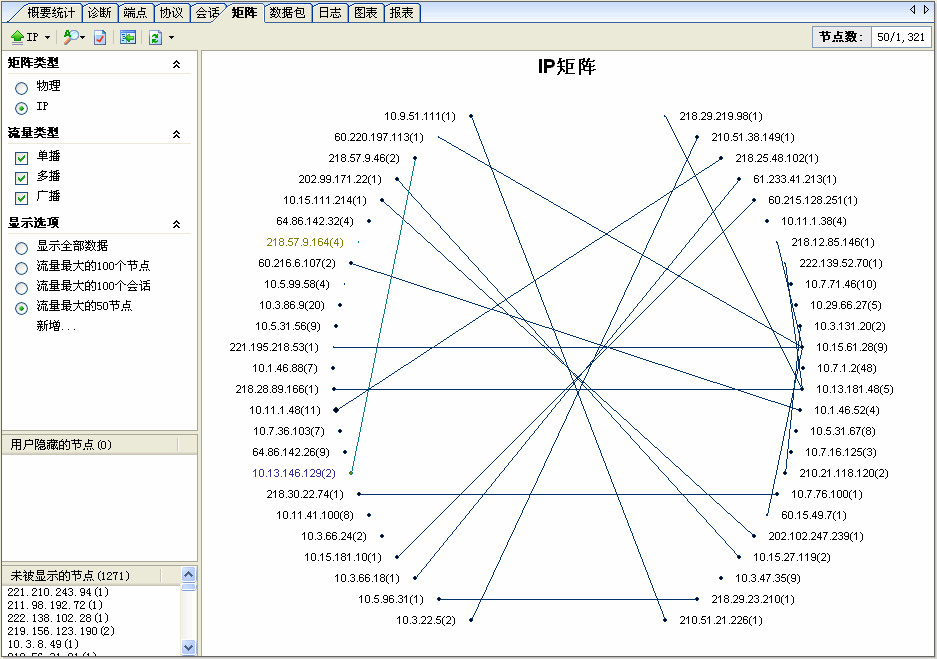Collapse the 流量类型 section header chevron

[177, 133]
